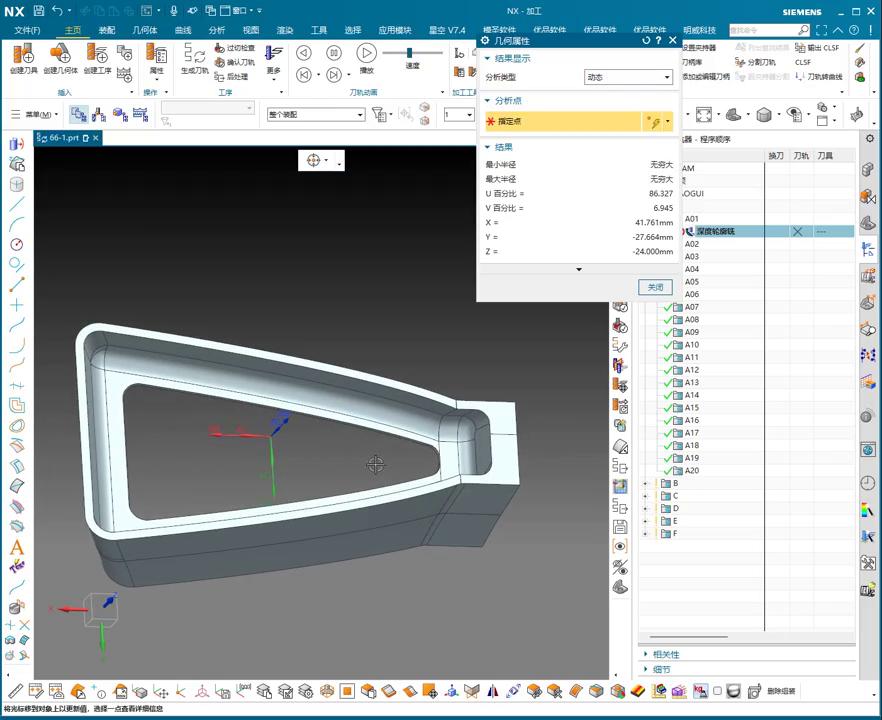Click the History clock icon in right sidebar

click(x=867, y=483)
